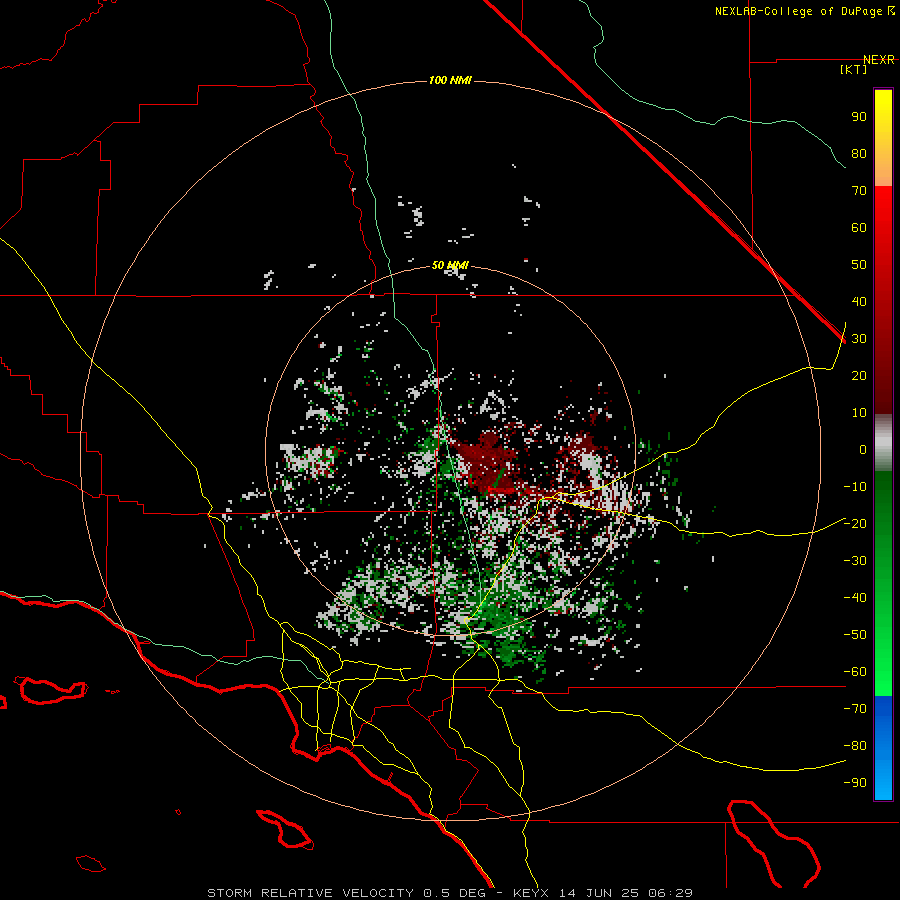Click the 50 NMI range ring label
This screenshot has height=900, width=900.
(x=450, y=265)
